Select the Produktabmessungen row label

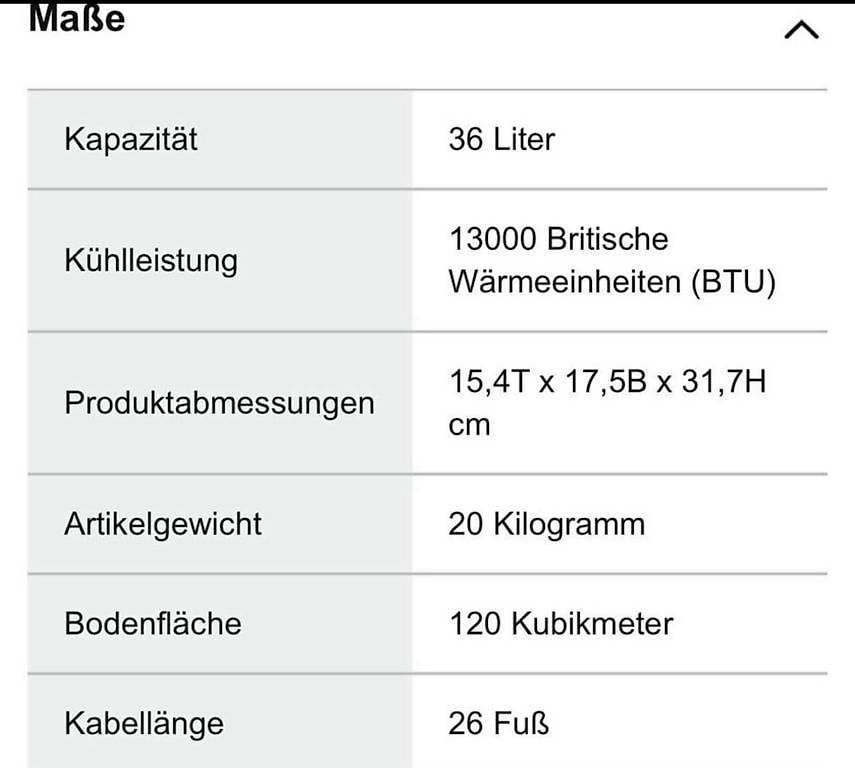pyautogui.click(x=219, y=404)
